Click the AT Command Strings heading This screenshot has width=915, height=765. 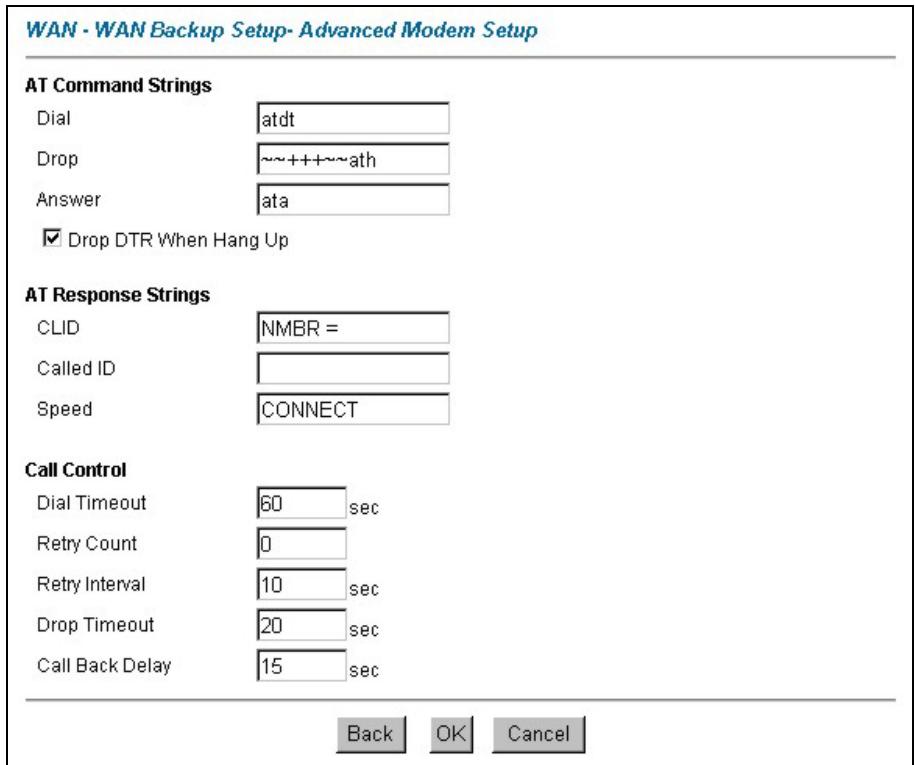tap(118, 85)
